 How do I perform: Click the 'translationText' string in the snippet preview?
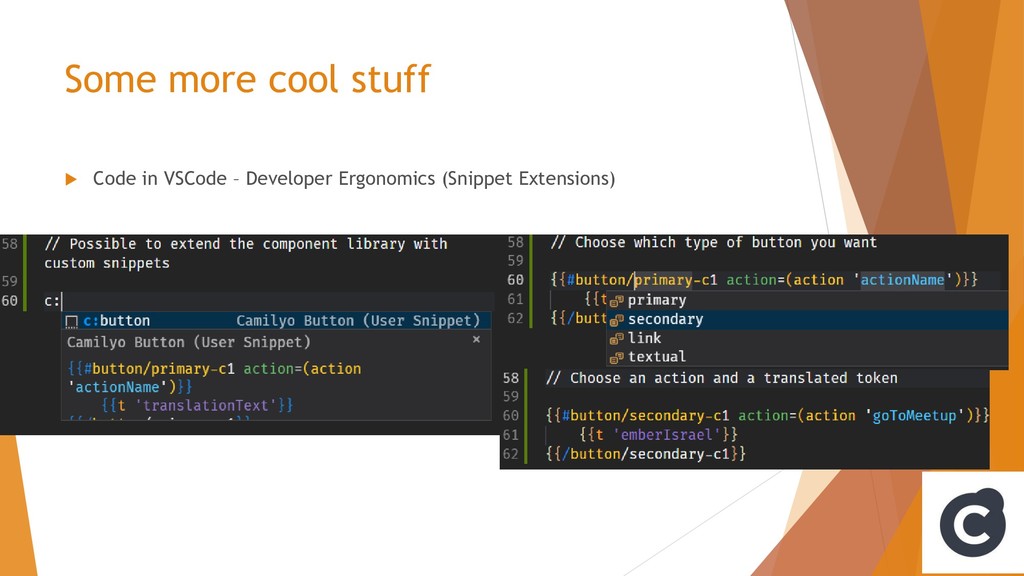[x=205, y=406]
